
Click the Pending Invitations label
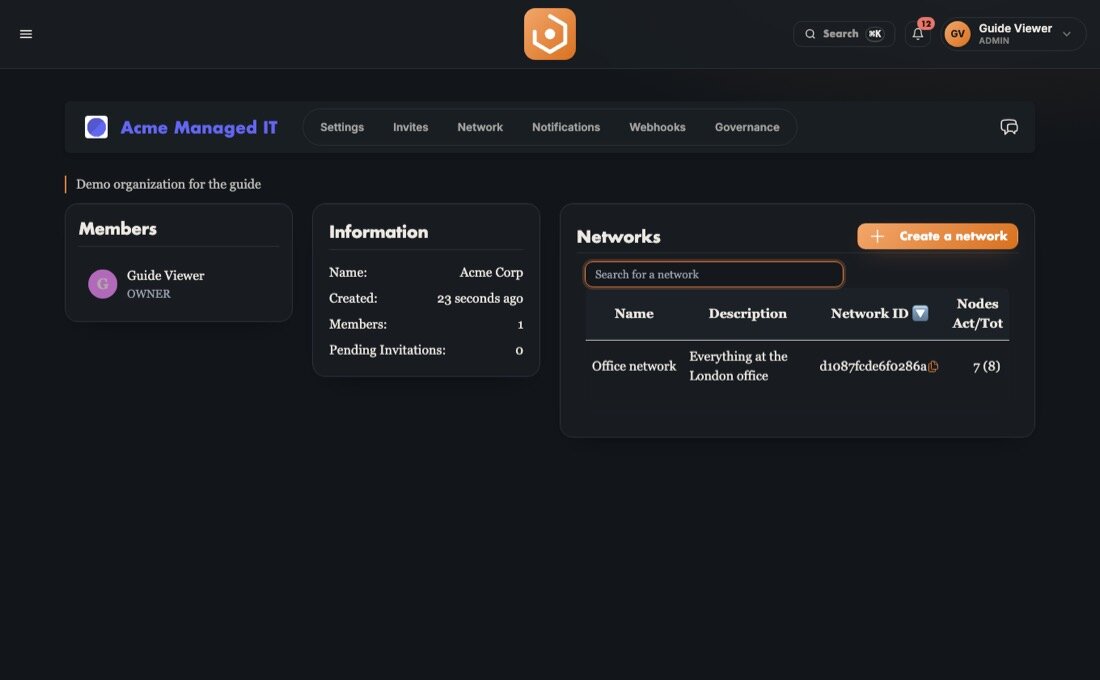387,349
